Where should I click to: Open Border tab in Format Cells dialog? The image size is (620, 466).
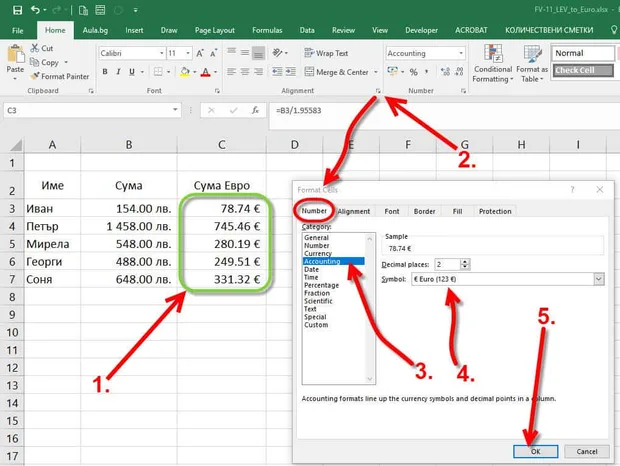coord(424,211)
